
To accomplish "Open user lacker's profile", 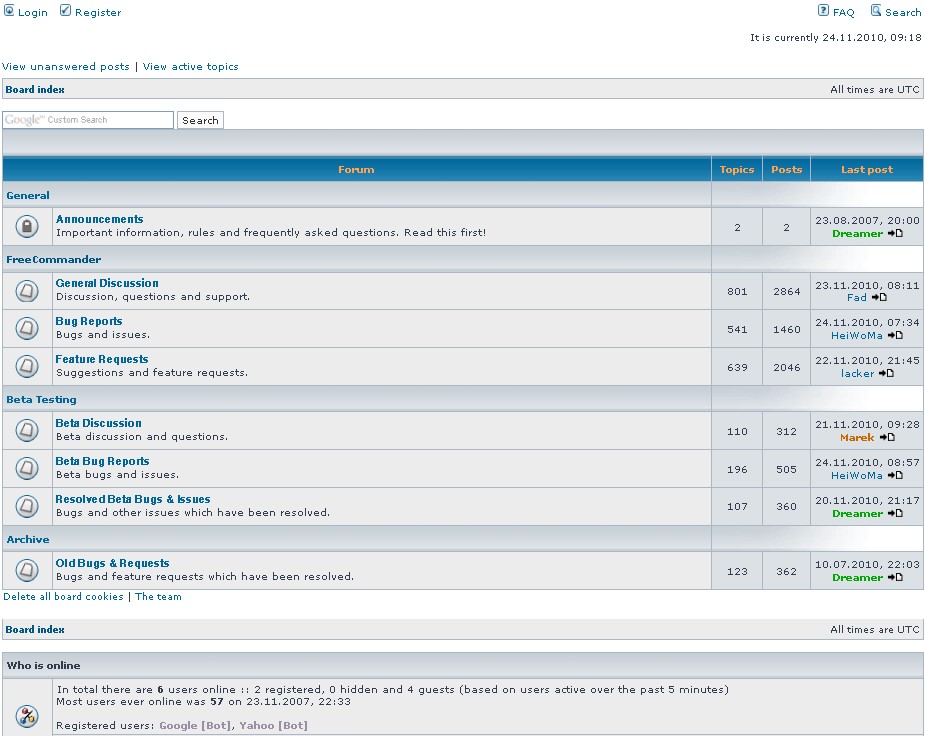I will [x=858, y=373].
